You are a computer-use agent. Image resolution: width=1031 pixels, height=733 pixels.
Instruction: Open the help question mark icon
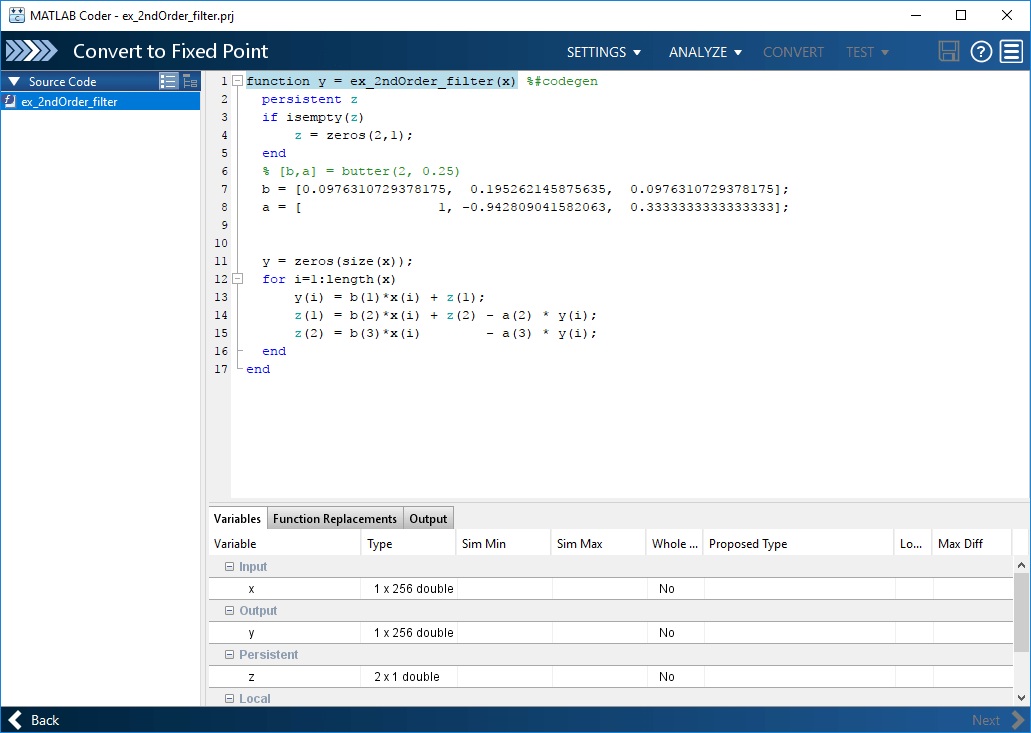point(980,51)
